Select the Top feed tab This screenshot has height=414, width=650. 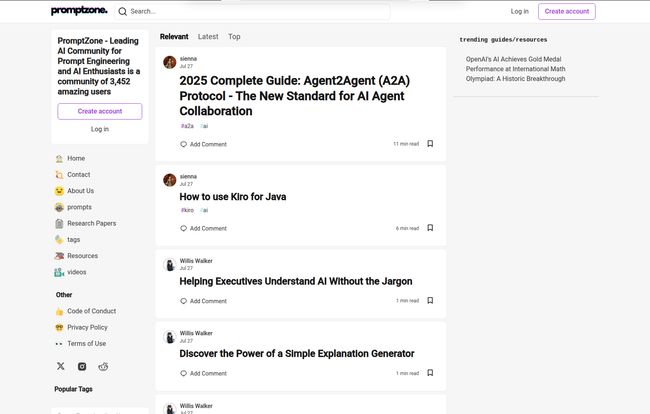tap(234, 37)
